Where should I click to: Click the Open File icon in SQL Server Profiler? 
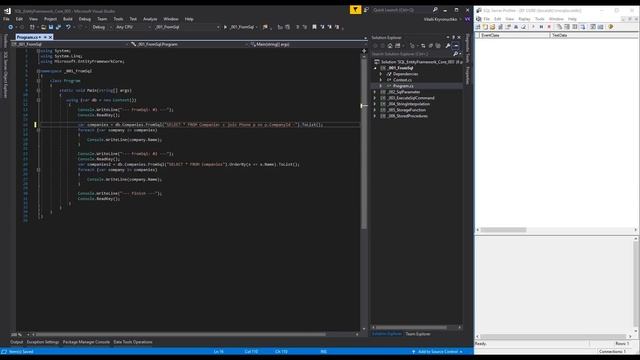(x=493, y=27)
